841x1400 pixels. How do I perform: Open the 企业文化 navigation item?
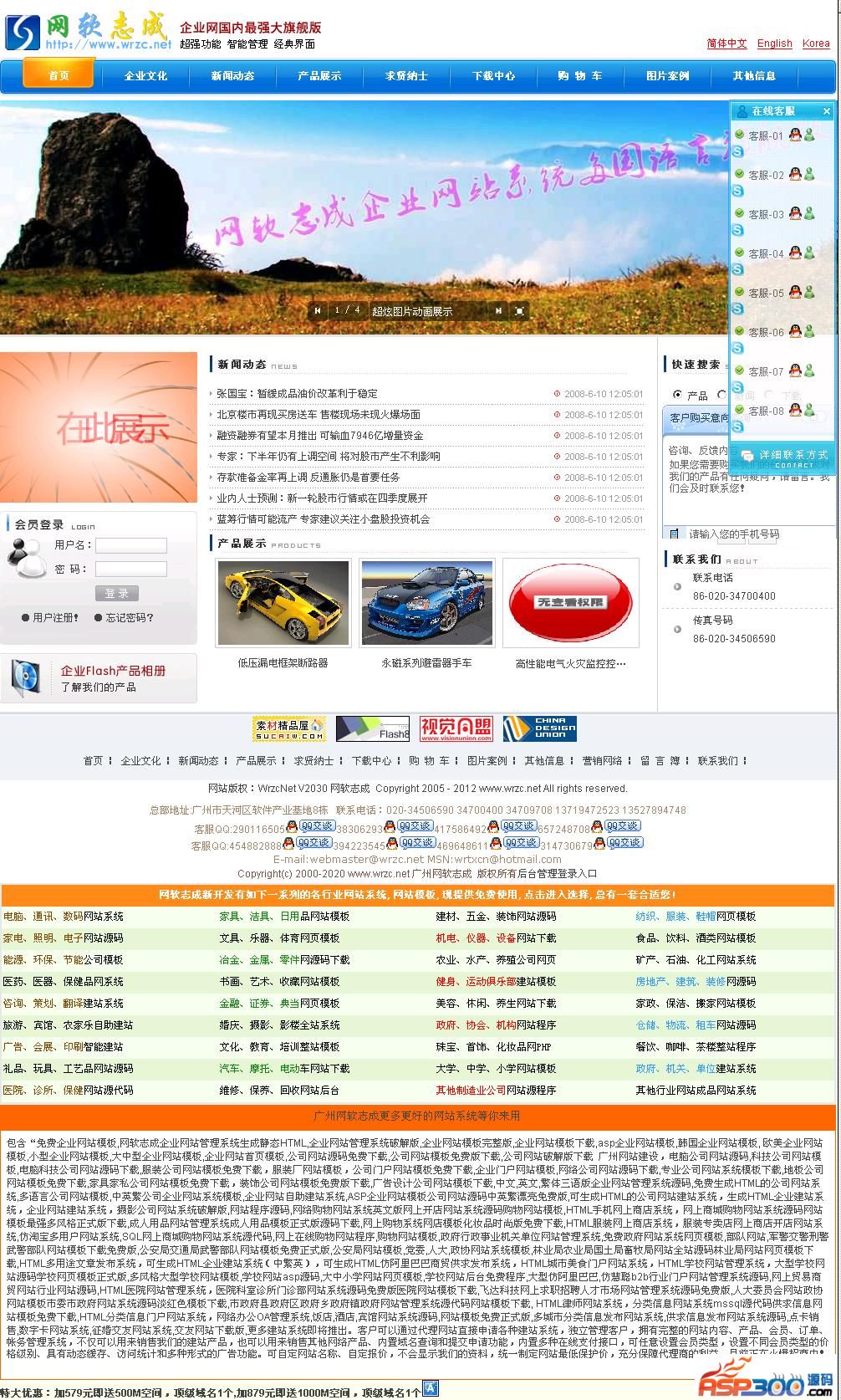(145, 76)
